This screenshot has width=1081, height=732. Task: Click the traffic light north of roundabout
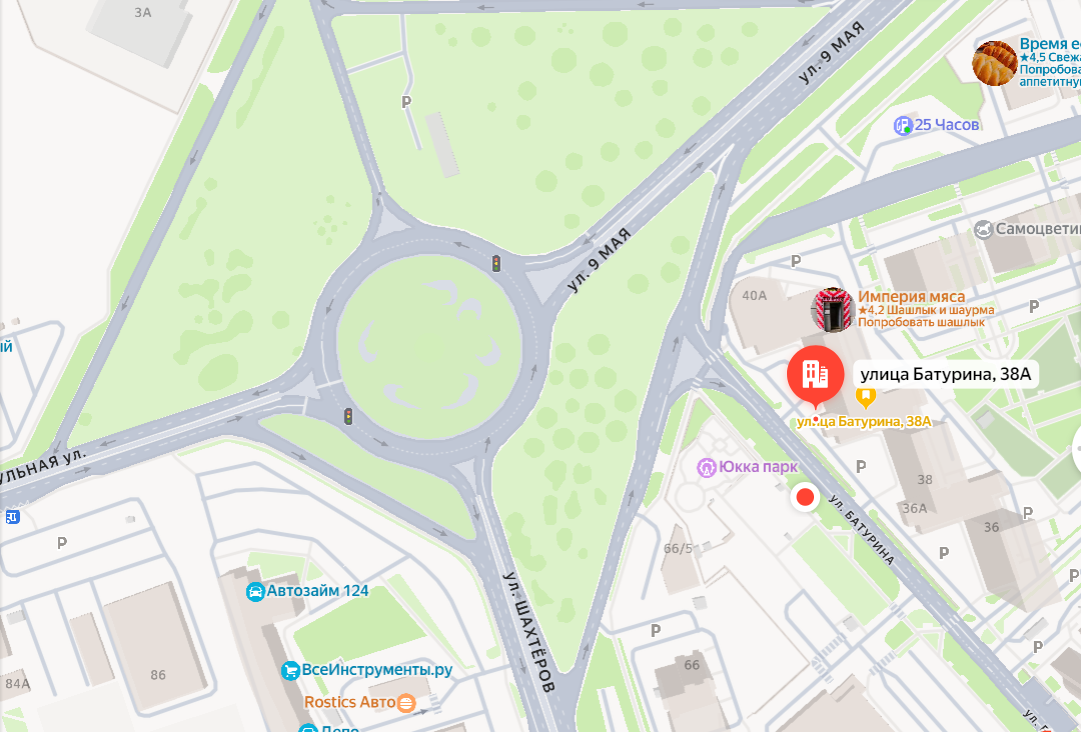point(496,263)
